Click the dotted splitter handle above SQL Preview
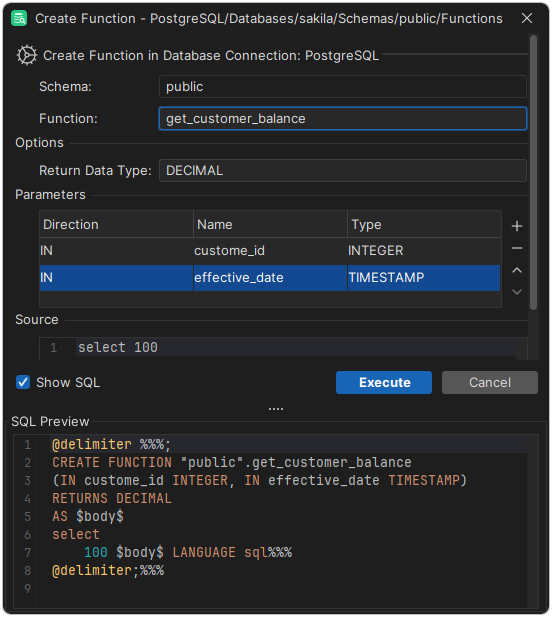The height and width of the screenshot is (617, 552). (276, 409)
